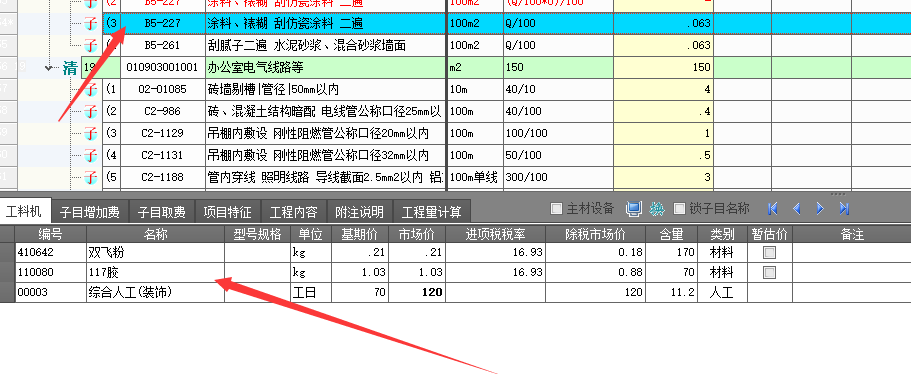Viewport: 911px width, 388px height.
Task: Select the highlighted 涂料、裱糊 刮仿瓷涂料 二遍 row
Action: [x=326, y=23]
